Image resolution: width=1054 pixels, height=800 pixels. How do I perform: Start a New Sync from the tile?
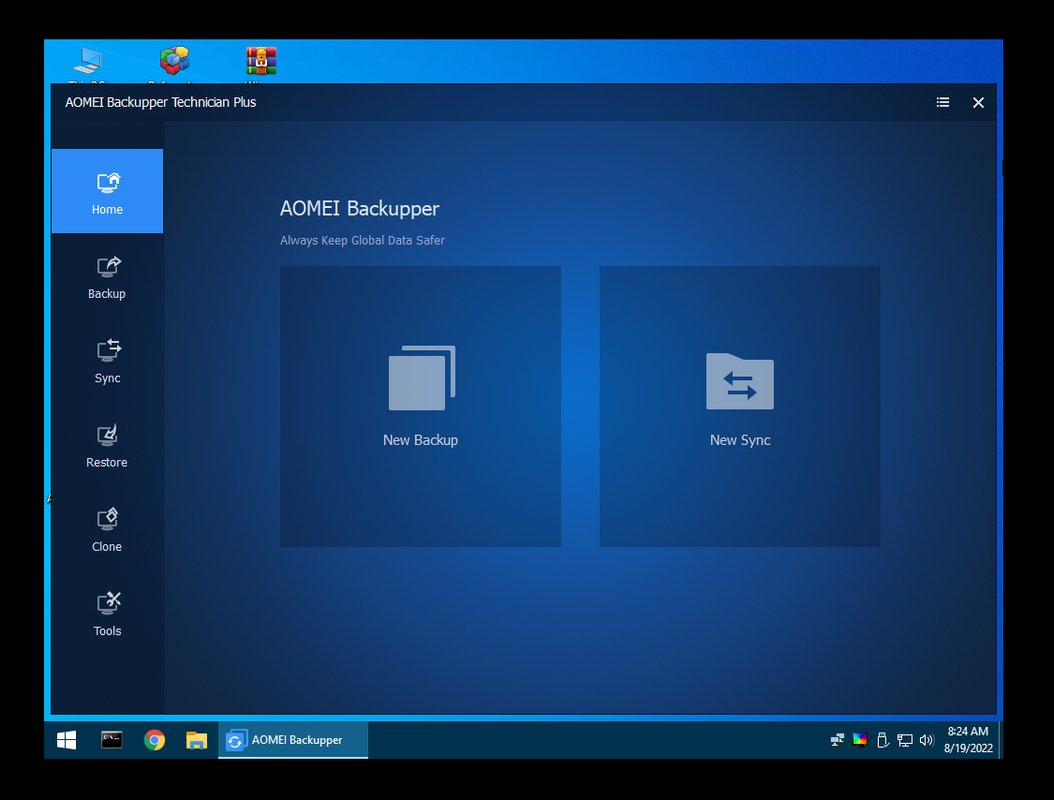tap(739, 406)
